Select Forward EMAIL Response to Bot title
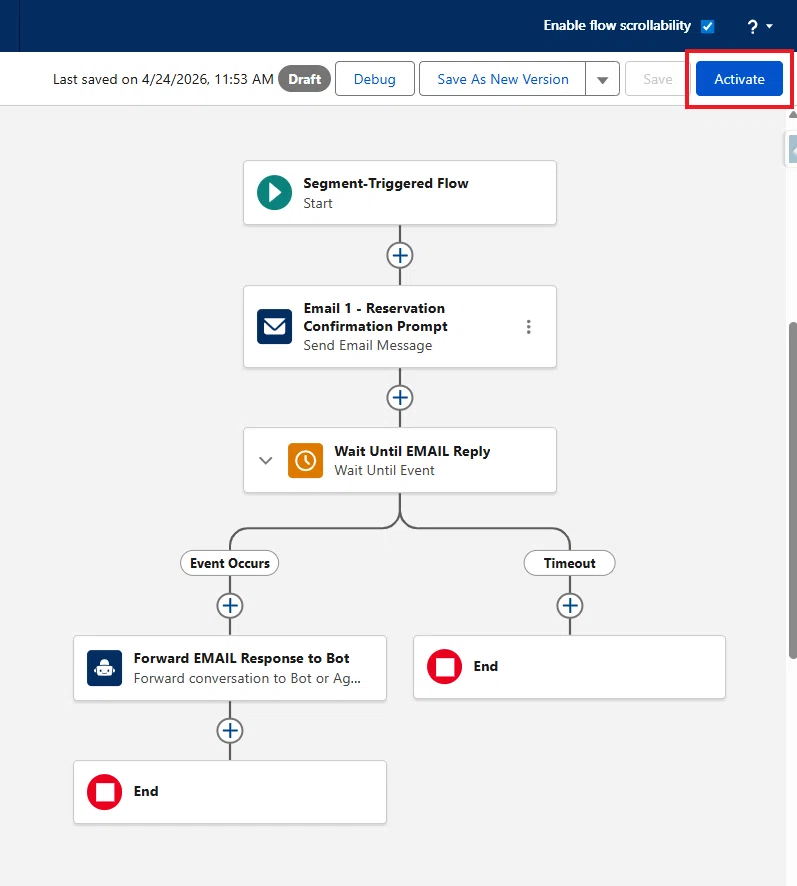 (241, 658)
